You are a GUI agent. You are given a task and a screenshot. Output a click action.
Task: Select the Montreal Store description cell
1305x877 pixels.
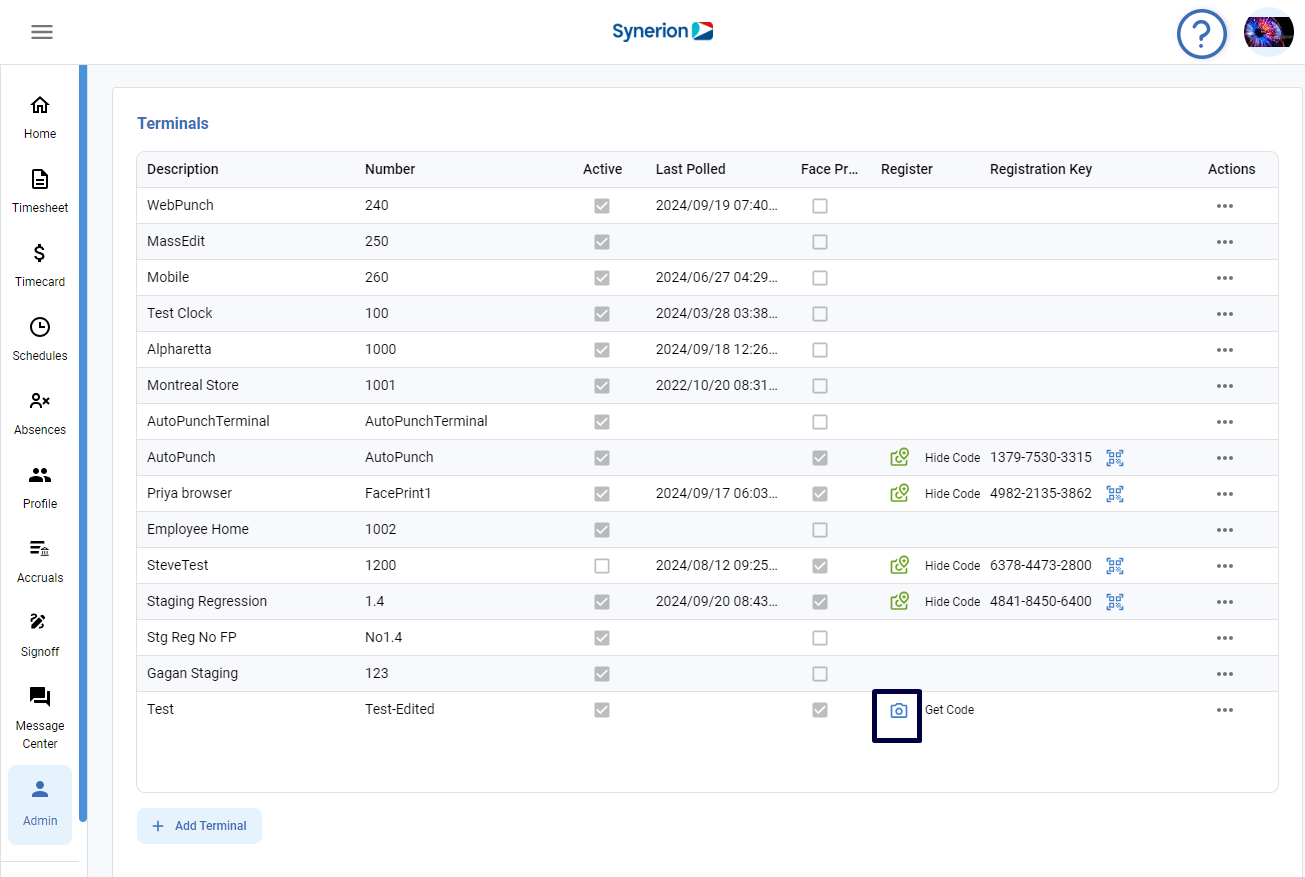193,385
